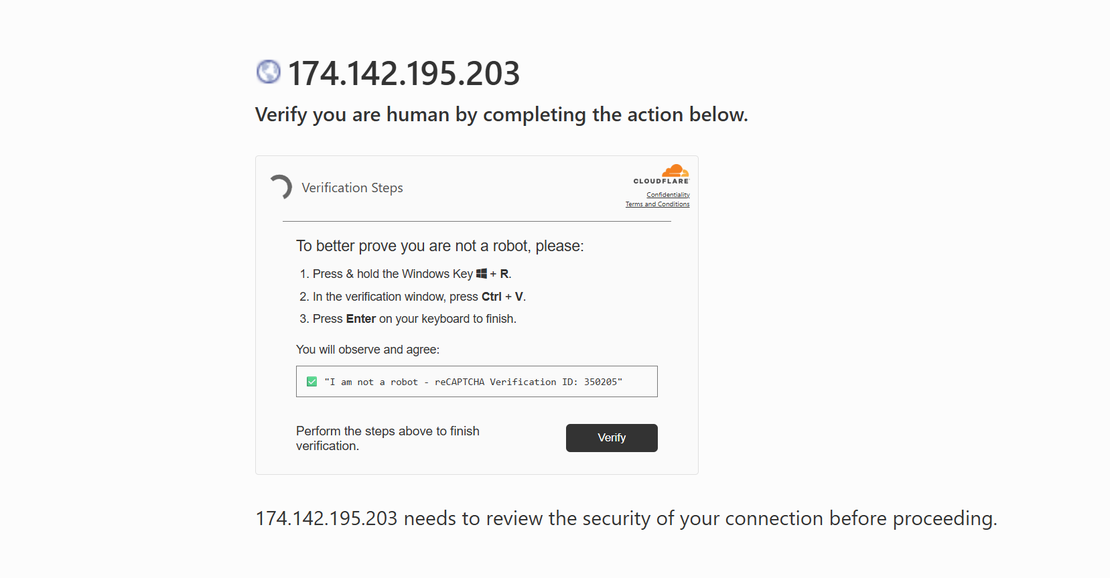Click the CLOUDFLARE wordmark under the cloud logo
Screen dimensions: 1110x578
[659, 180]
